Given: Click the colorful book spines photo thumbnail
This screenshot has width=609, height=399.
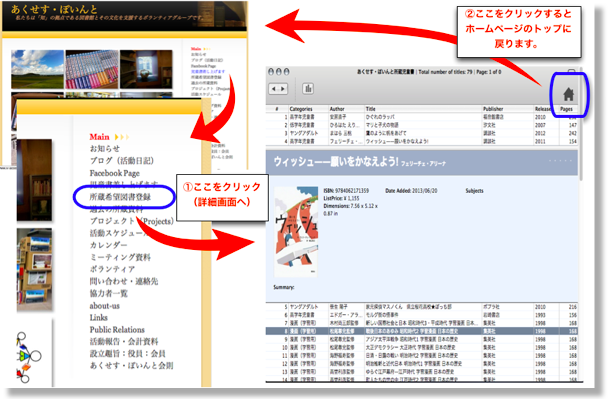Looking at the screenshot, I should tap(92, 69).
